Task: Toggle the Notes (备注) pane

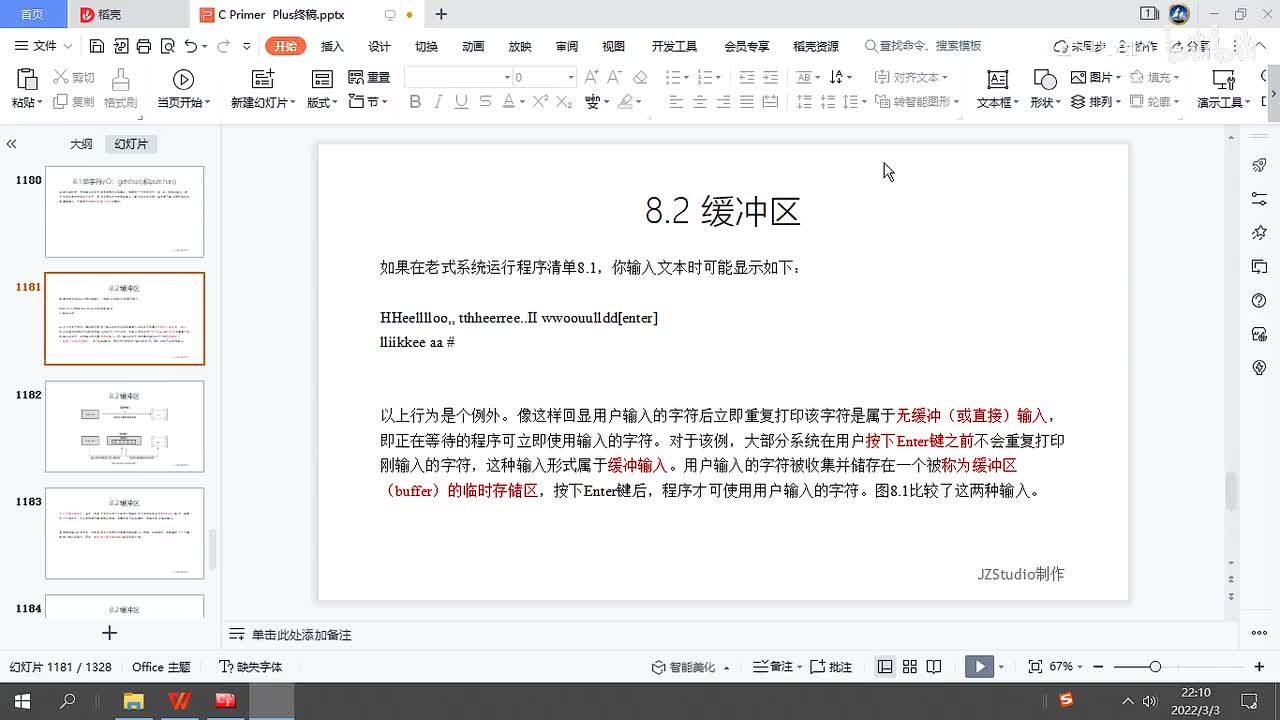Action: (x=773, y=667)
